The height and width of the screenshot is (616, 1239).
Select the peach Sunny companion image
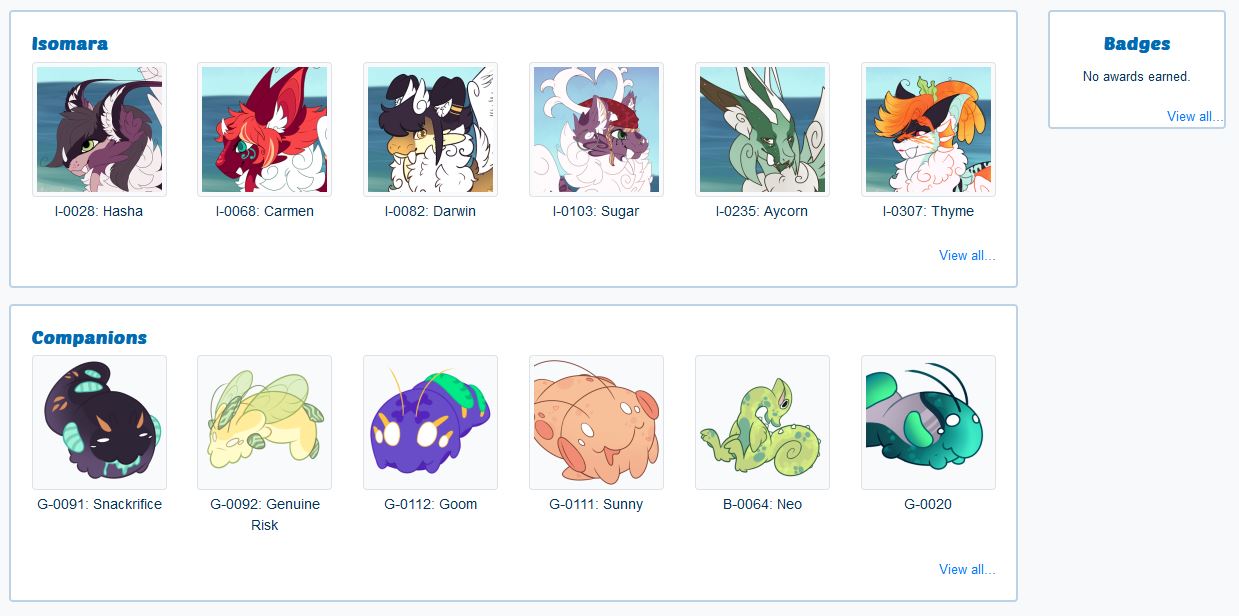click(596, 422)
